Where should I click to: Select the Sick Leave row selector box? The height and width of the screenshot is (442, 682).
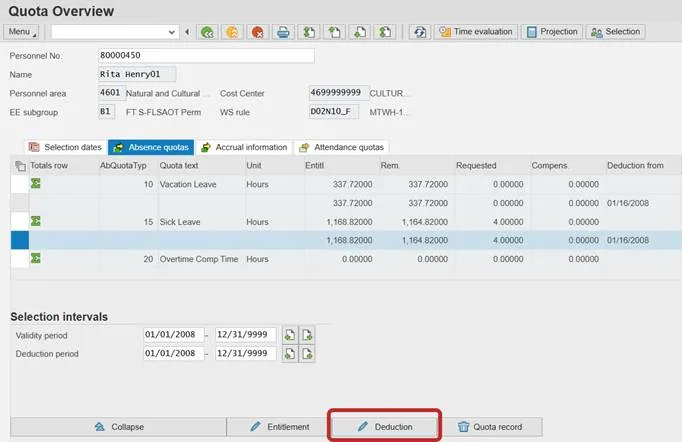click(19, 221)
